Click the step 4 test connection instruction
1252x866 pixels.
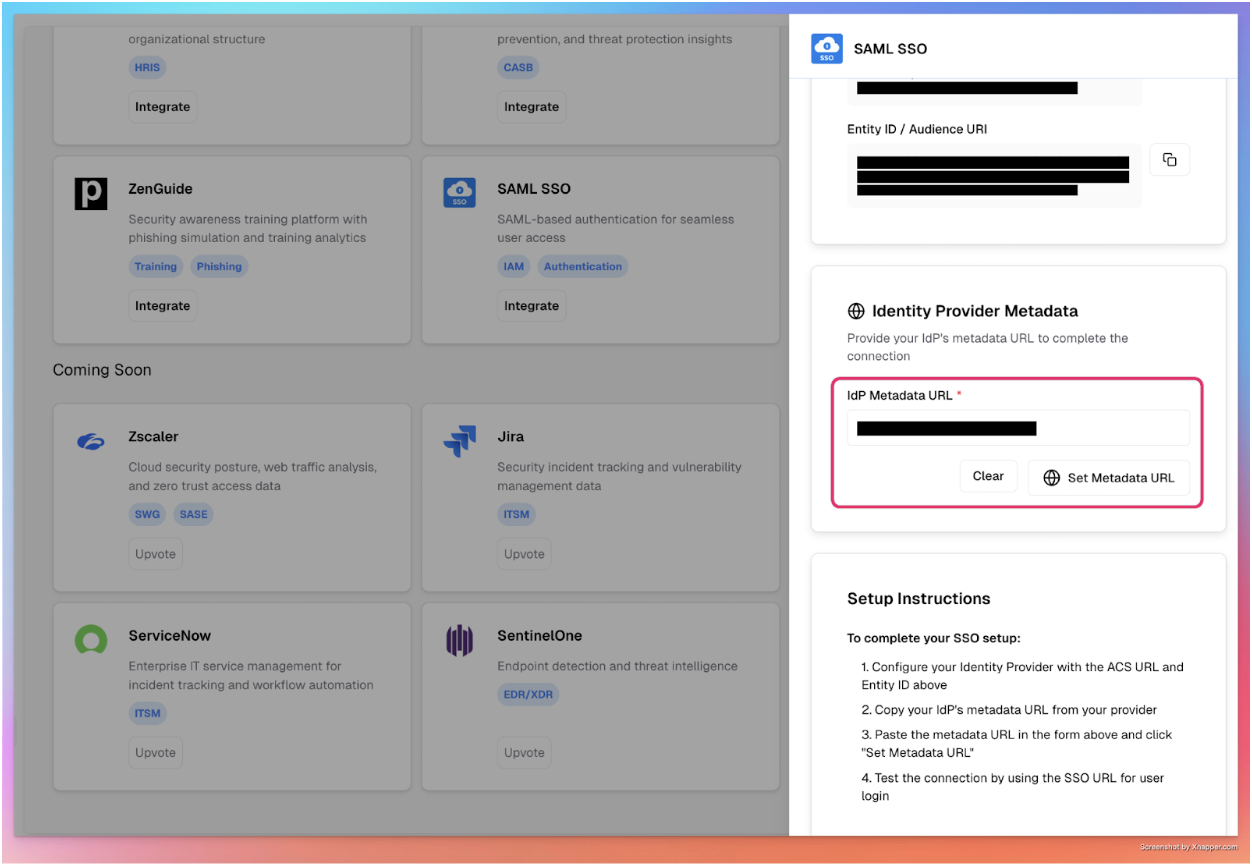1013,787
